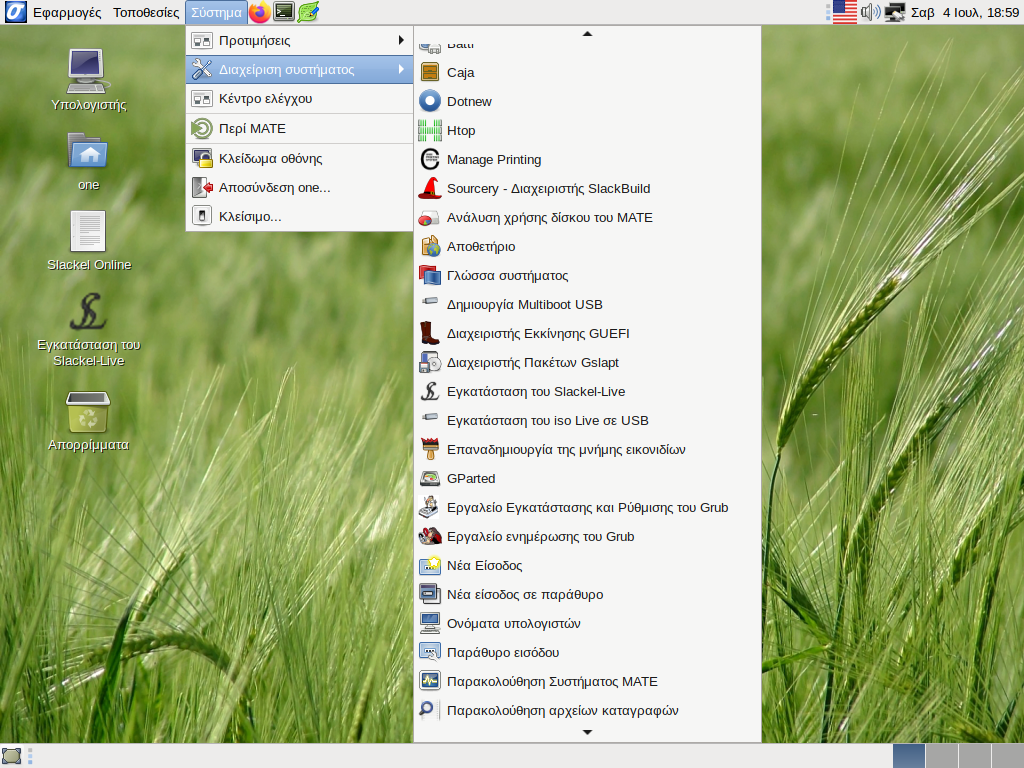Viewport: 1024px width, 768px height.
Task: Open the Firefox browser launcher in the top panel
Action: [260, 12]
